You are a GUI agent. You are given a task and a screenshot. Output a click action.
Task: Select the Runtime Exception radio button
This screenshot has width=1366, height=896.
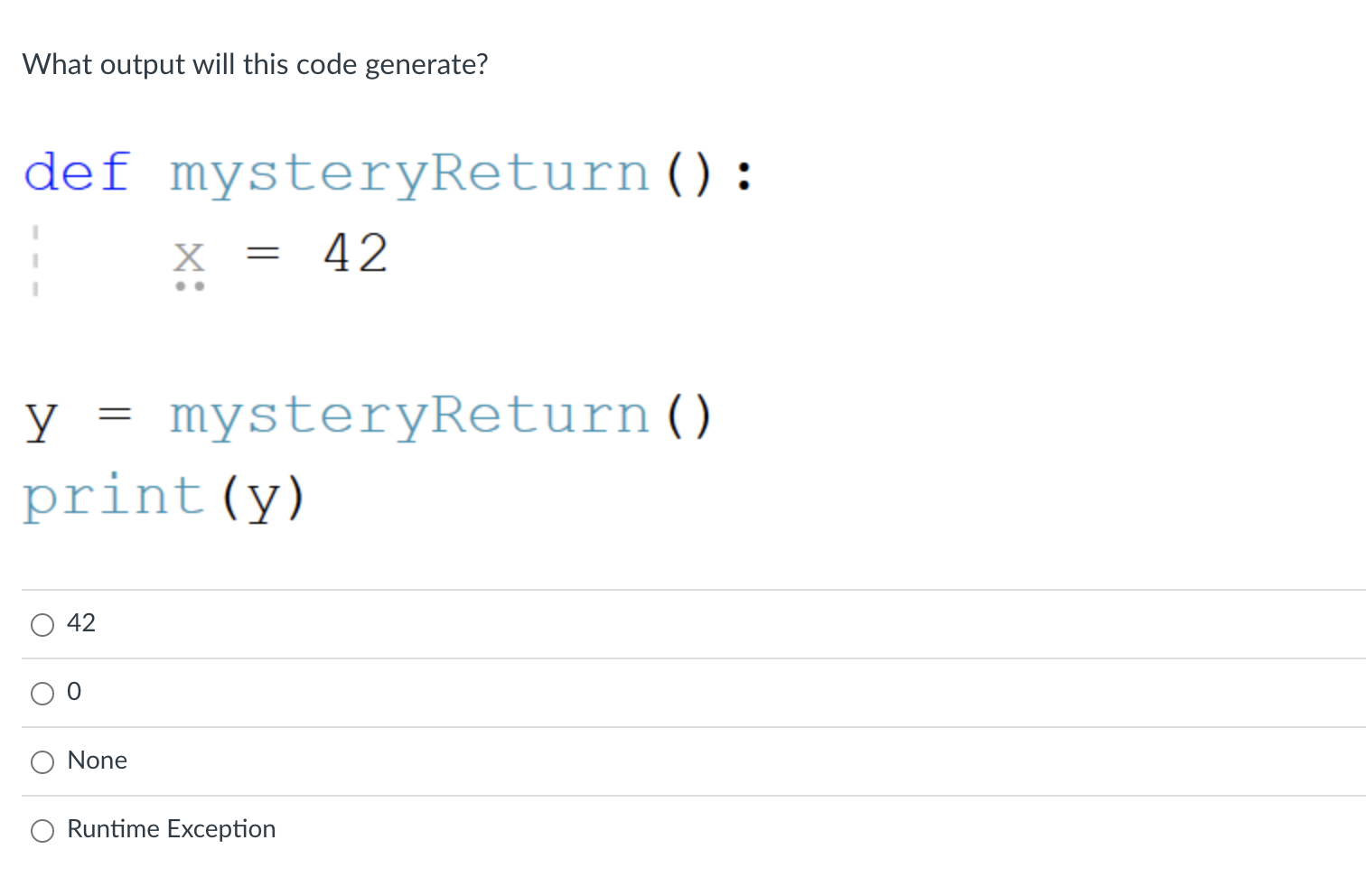[x=42, y=830]
